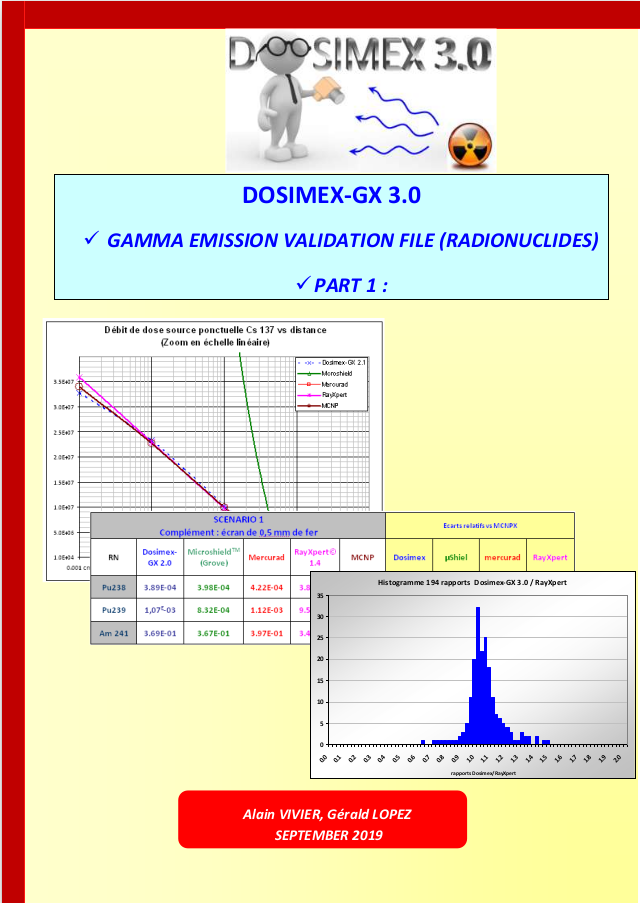Click the title "Histogramme 194 rapports Dosimex-GX 3.0 / RayXpert"
Viewport: 640px width, 903px height.
(472, 583)
